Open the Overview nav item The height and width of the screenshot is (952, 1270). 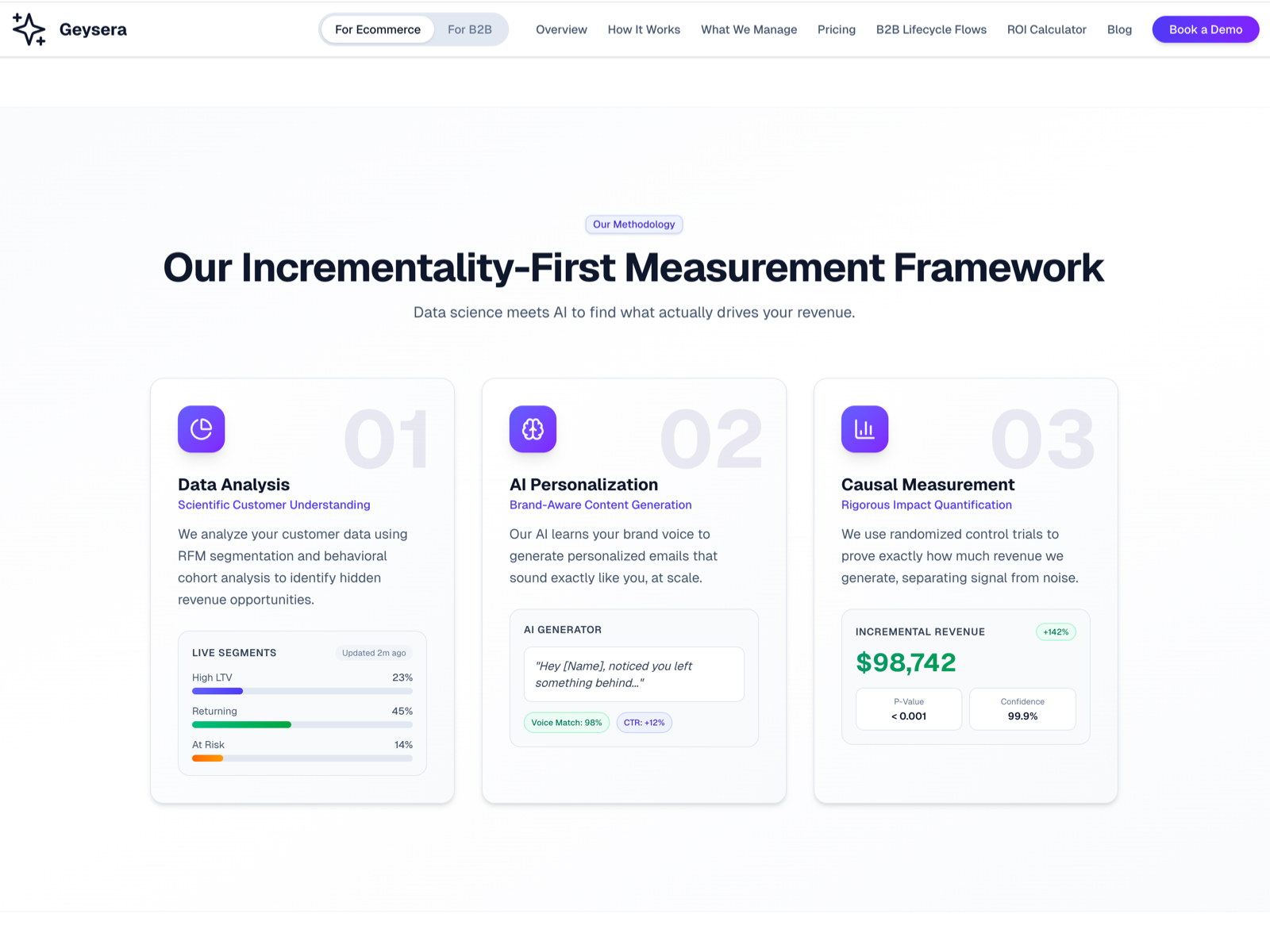tap(561, 29)
